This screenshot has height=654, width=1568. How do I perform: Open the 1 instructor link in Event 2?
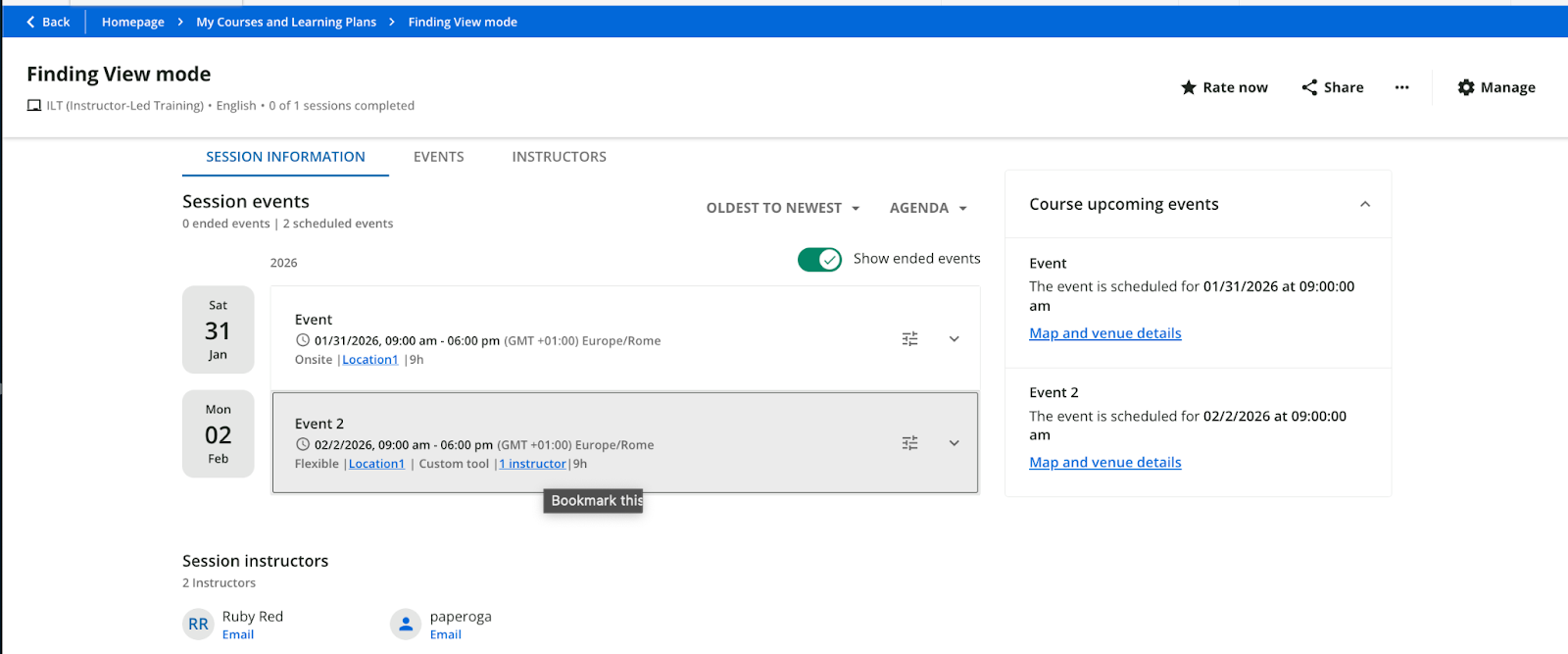point(533,464)
